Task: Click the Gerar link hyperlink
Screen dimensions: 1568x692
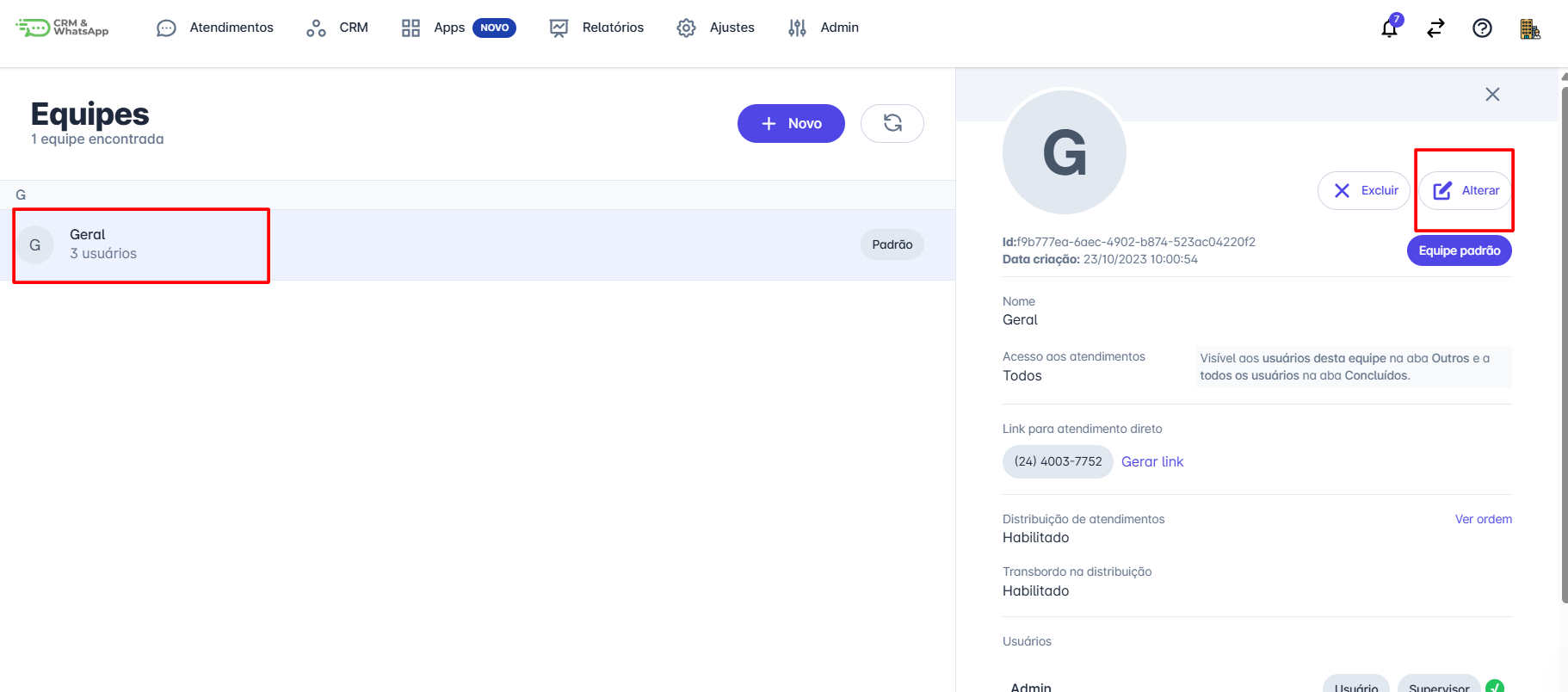Action: [x=1152, y=461]
